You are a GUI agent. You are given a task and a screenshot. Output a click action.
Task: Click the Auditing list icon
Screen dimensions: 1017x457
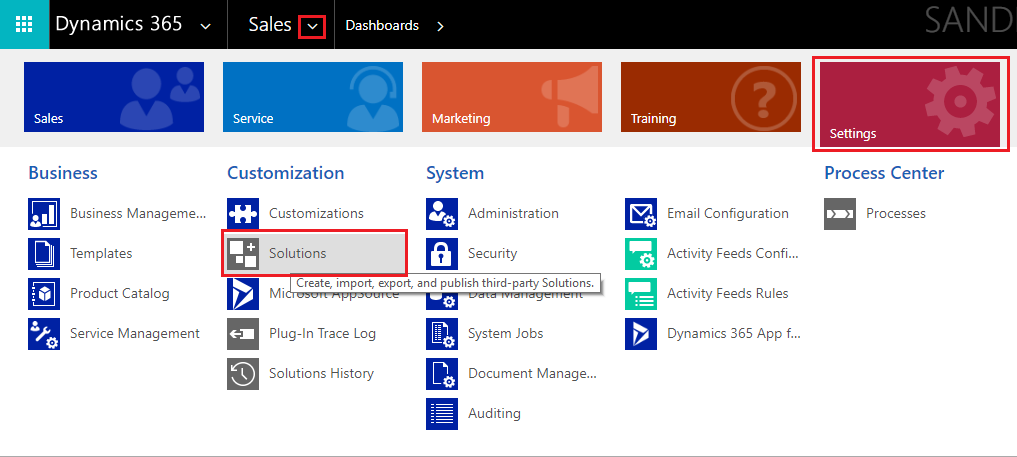click(x=442, y=414)
